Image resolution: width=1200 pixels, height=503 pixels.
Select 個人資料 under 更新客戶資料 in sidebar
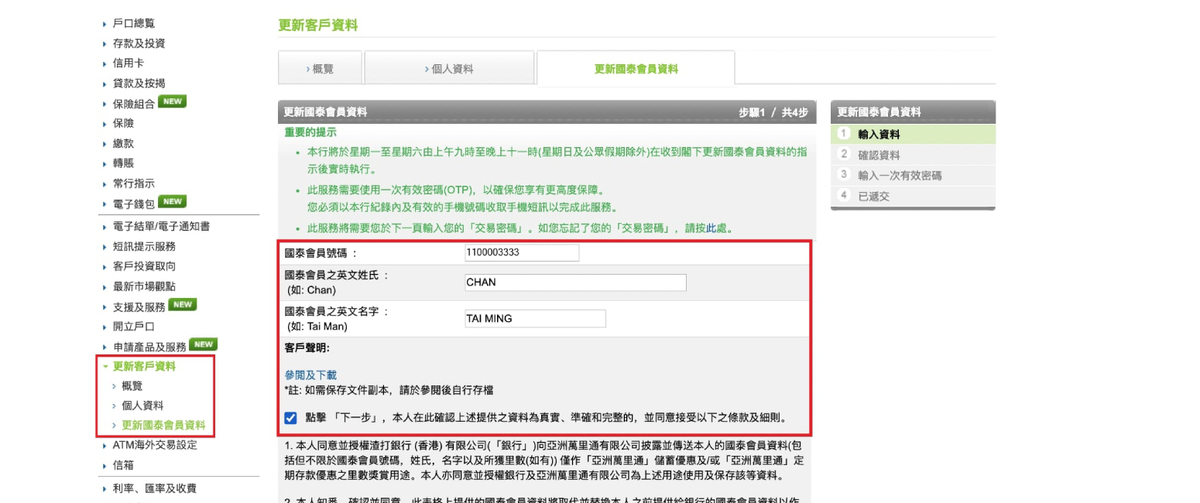point(142,405)
